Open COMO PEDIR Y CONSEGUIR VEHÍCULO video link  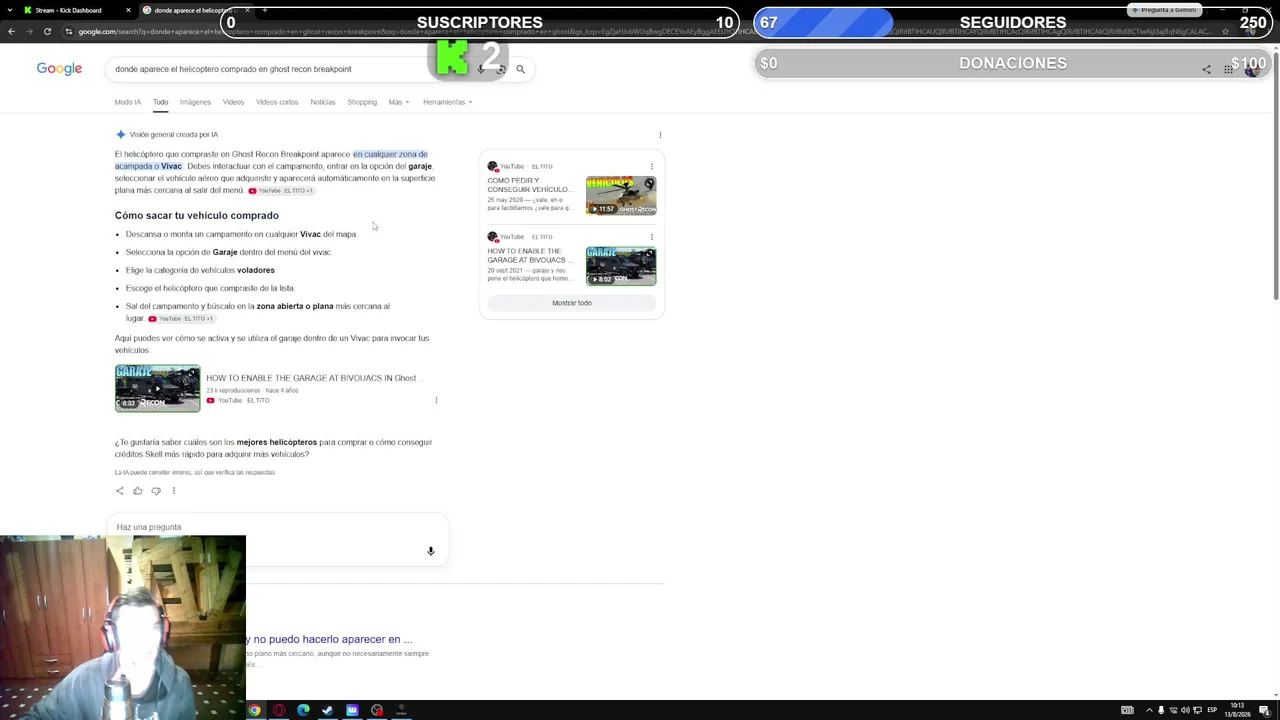529,185
